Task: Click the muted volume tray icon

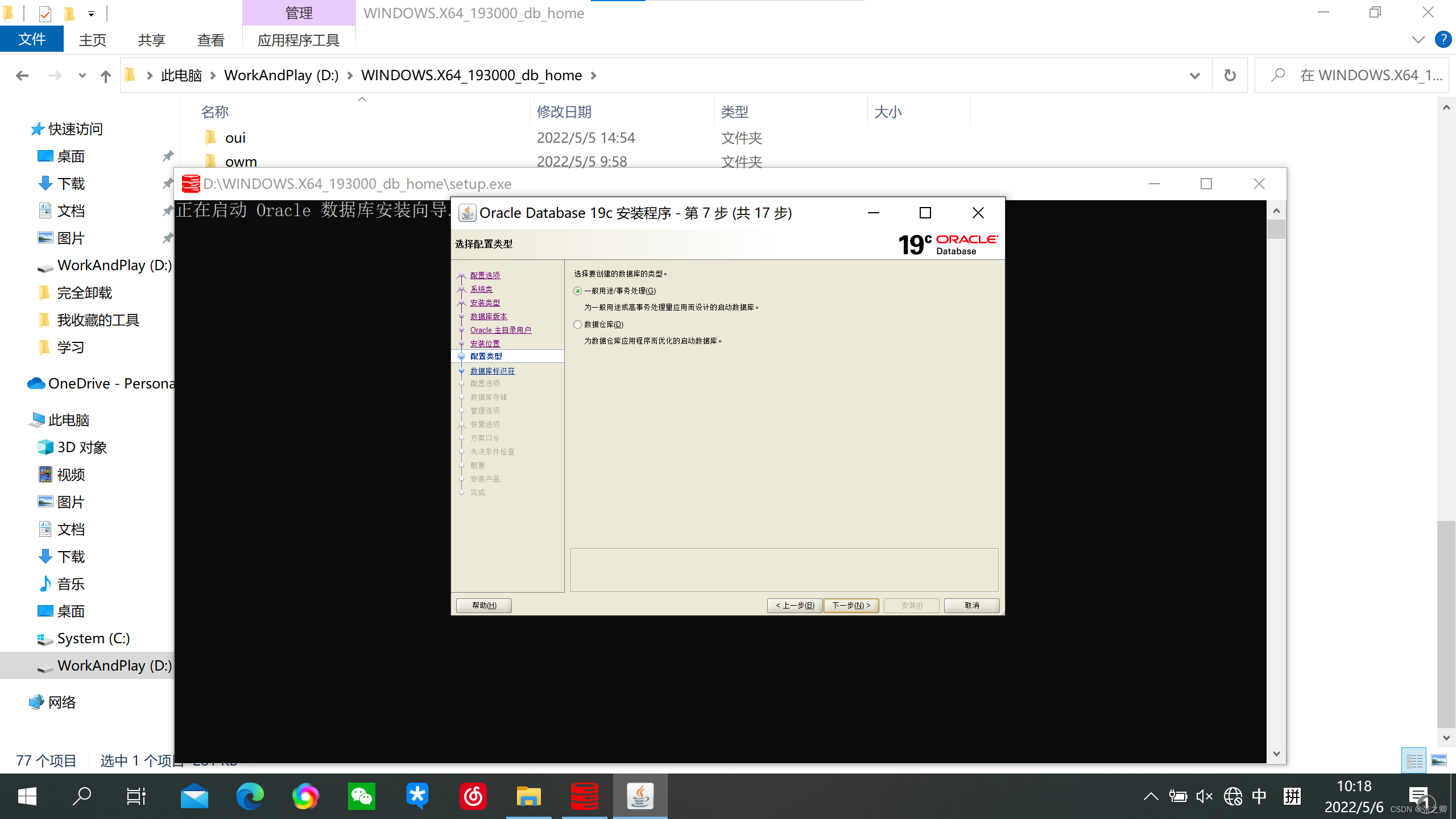Action: 1204,796
